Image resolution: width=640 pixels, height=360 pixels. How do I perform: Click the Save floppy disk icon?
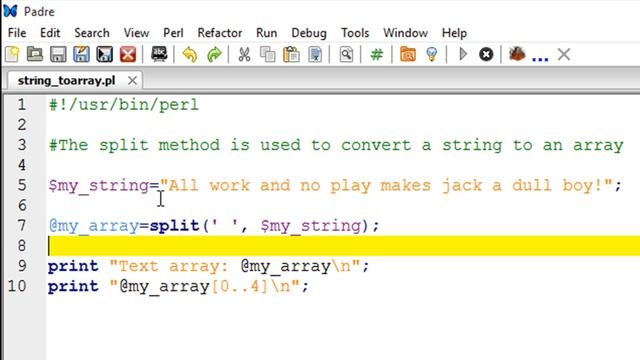pos(58,54)
